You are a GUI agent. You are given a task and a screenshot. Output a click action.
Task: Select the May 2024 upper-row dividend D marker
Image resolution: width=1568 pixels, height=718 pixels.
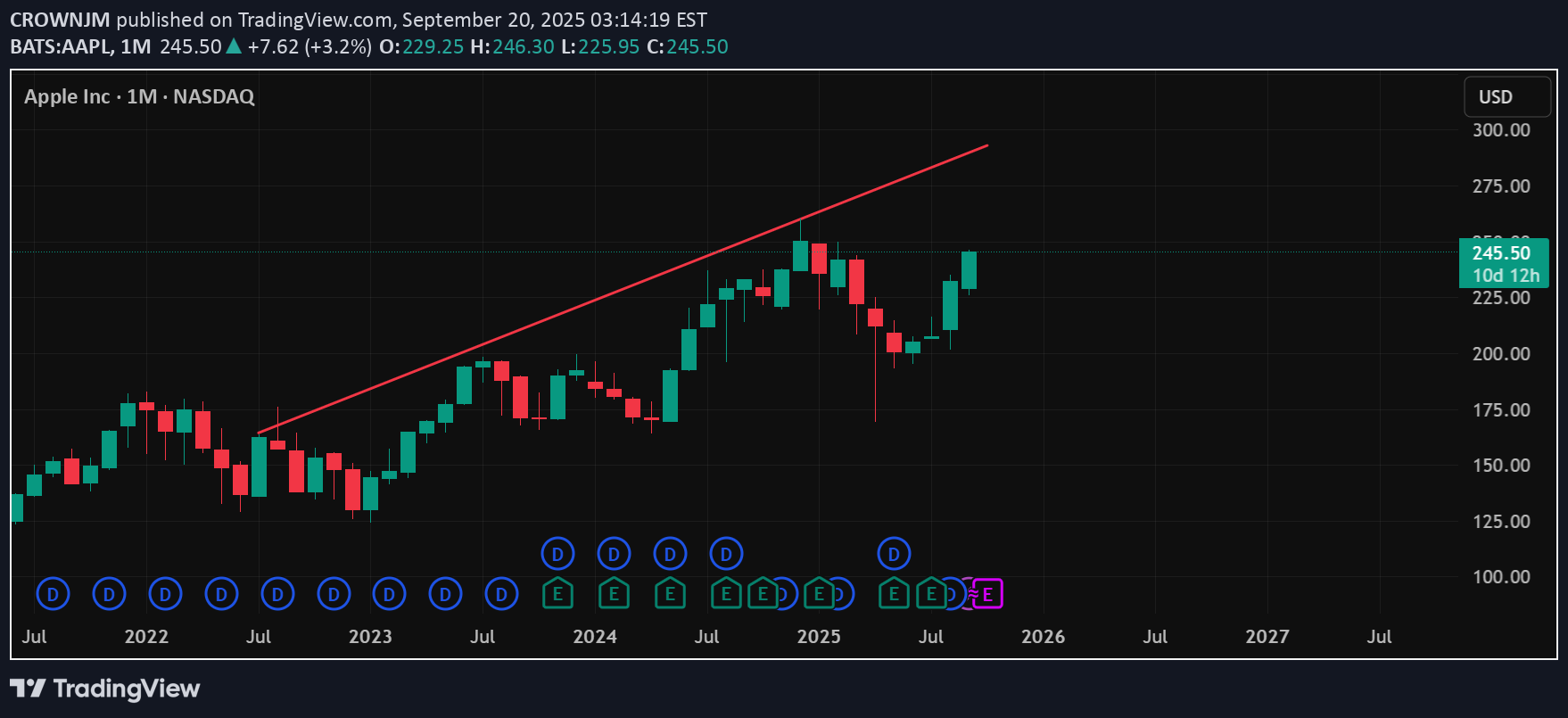670,554
